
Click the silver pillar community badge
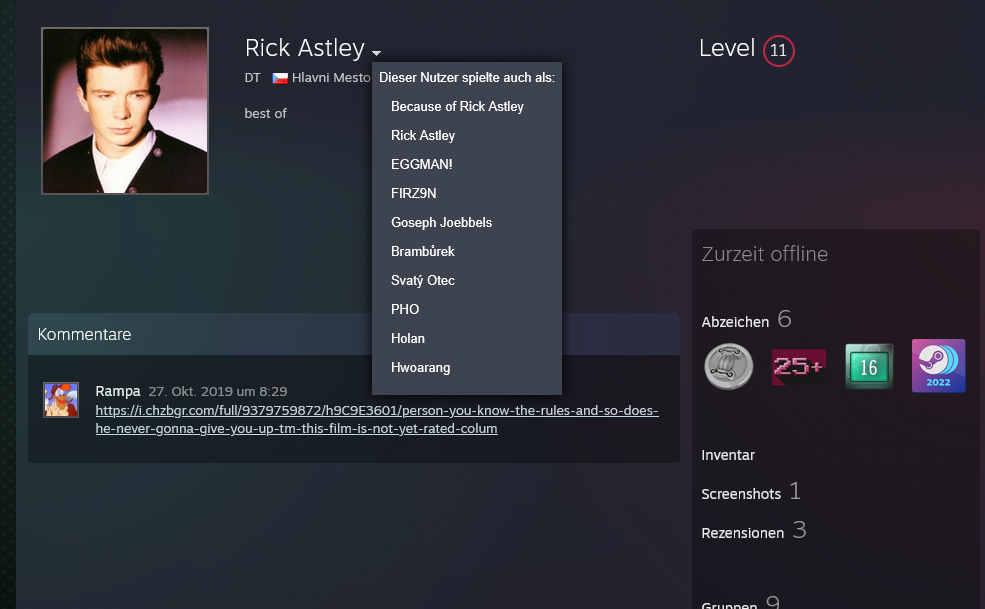pyautogui.click(x=727, y=366)
